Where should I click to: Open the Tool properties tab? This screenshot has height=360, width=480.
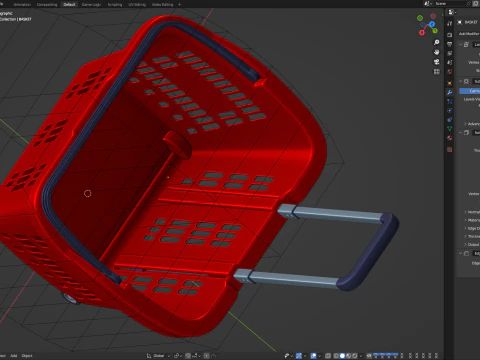(450, 23)
